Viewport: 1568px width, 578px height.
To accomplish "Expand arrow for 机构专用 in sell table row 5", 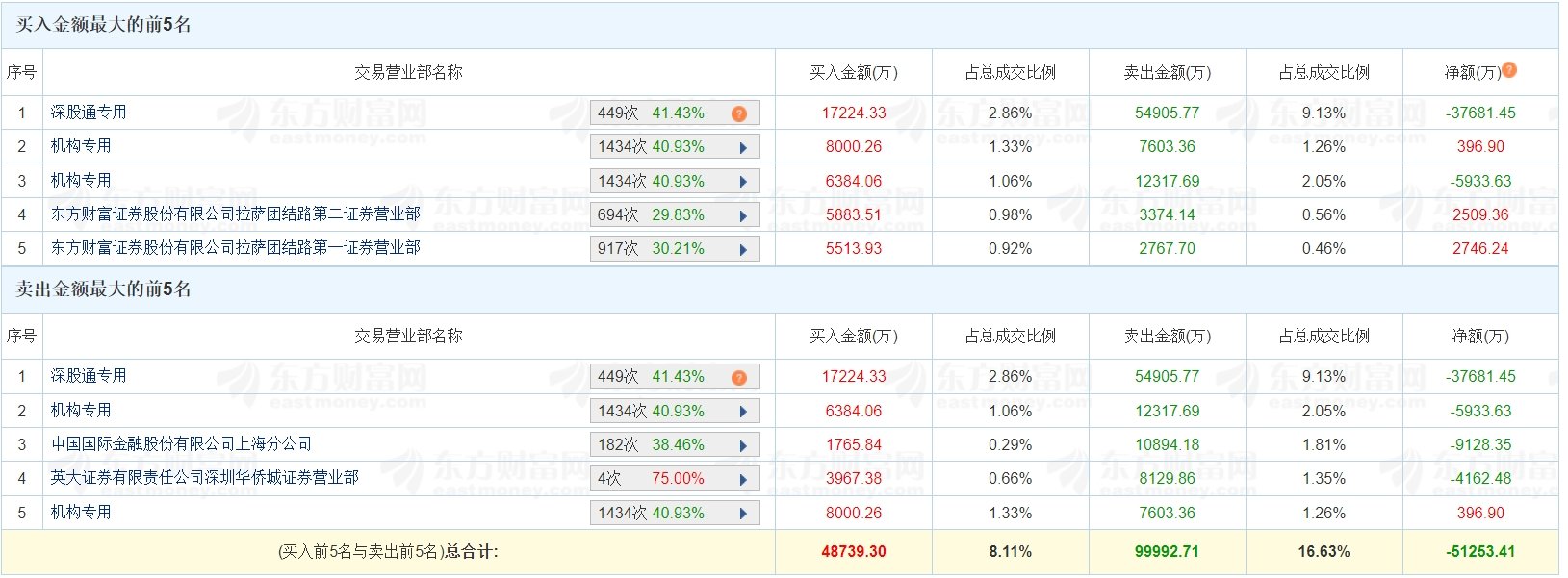I will pos(743,514).
